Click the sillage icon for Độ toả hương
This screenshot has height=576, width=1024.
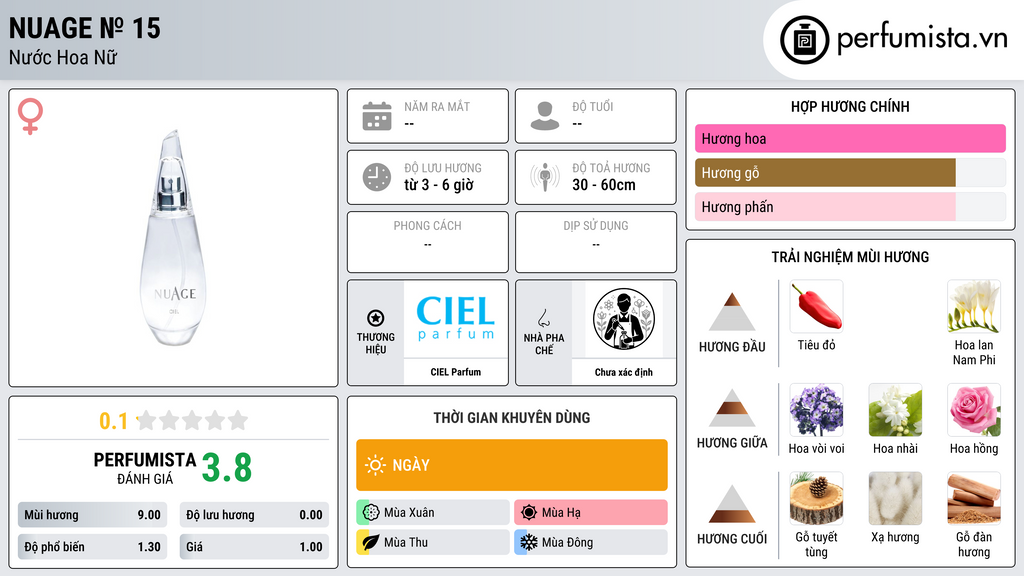[545, 177]
